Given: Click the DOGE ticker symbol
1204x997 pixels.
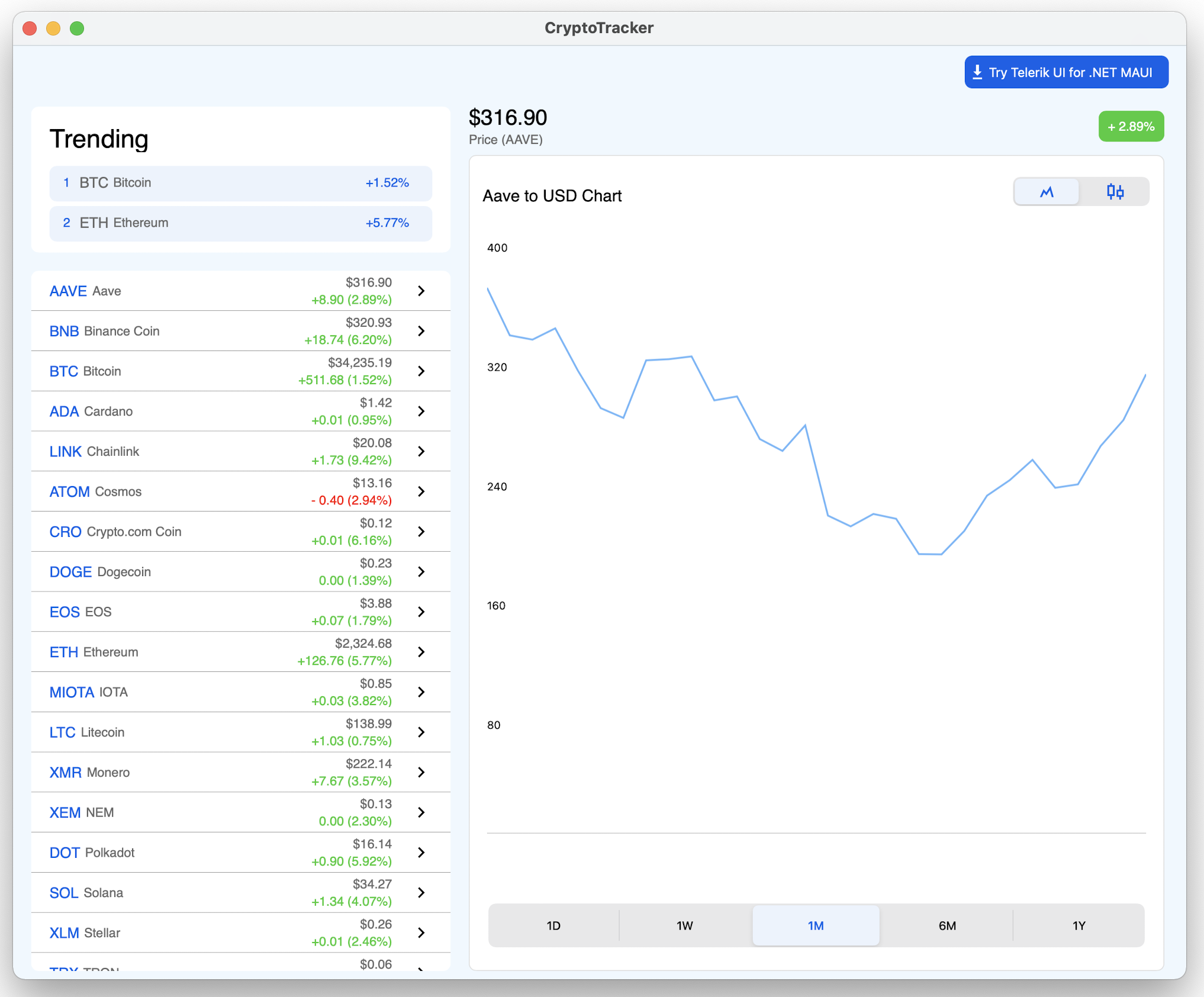Looking at the screenshot, I should pos(70,572).
